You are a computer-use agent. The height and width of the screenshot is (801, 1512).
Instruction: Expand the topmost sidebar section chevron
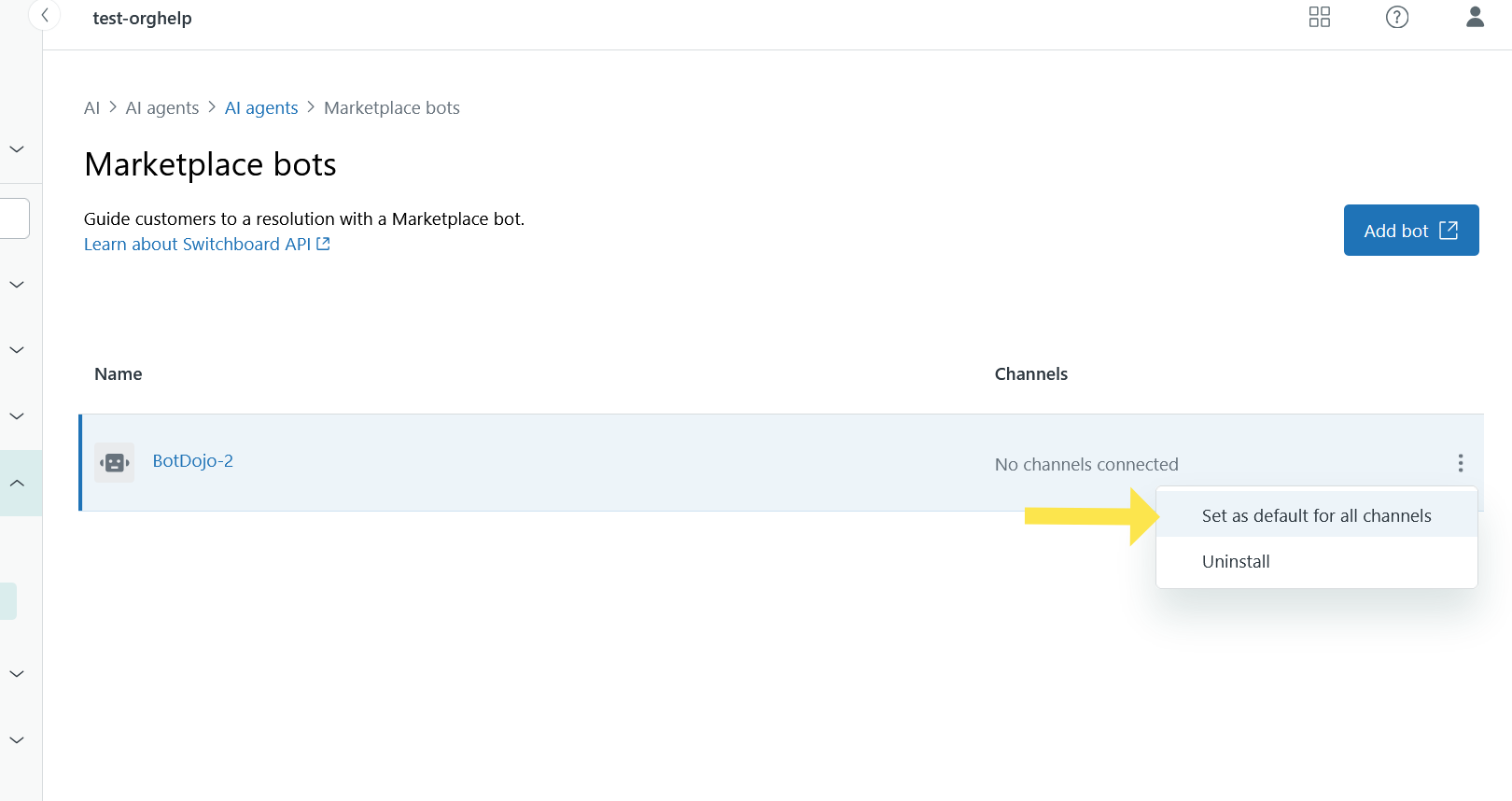point(17,149)
